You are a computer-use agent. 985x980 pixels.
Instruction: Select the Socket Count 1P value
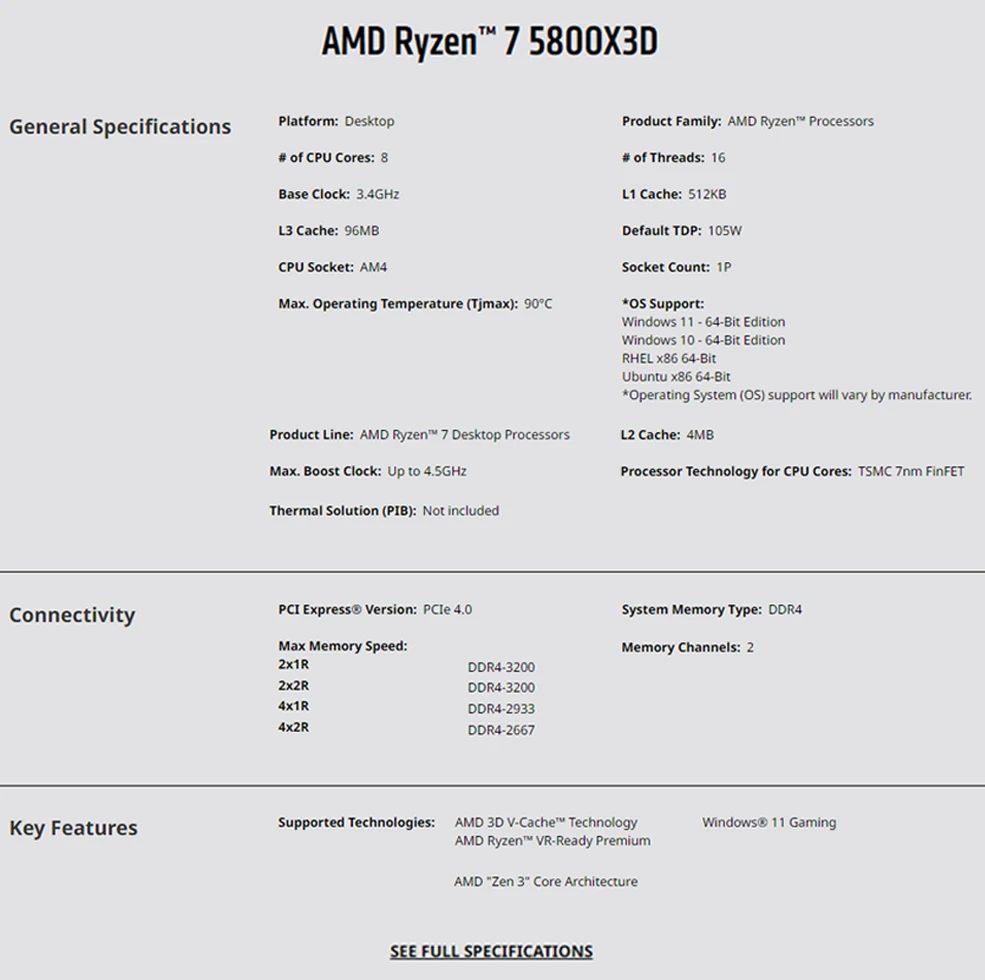pos(724,267)
